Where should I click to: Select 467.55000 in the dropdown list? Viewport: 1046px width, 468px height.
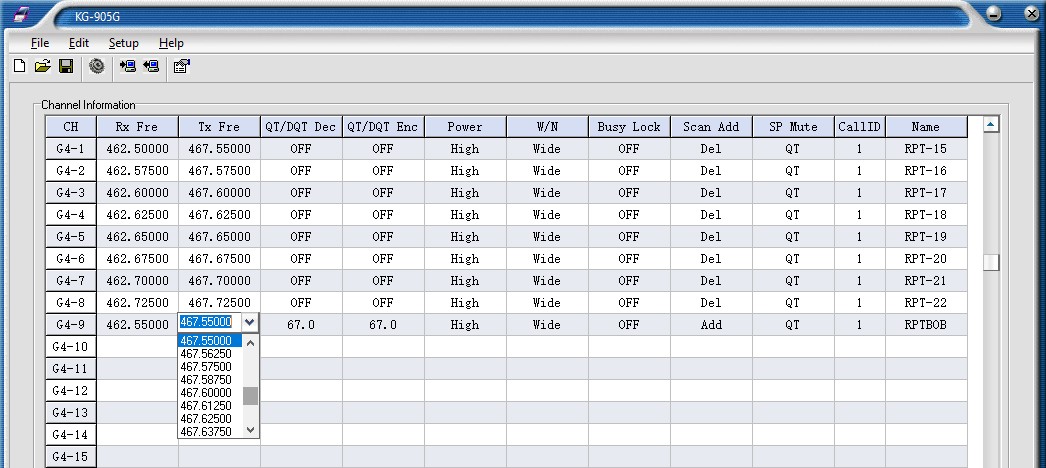click(210, 341)
